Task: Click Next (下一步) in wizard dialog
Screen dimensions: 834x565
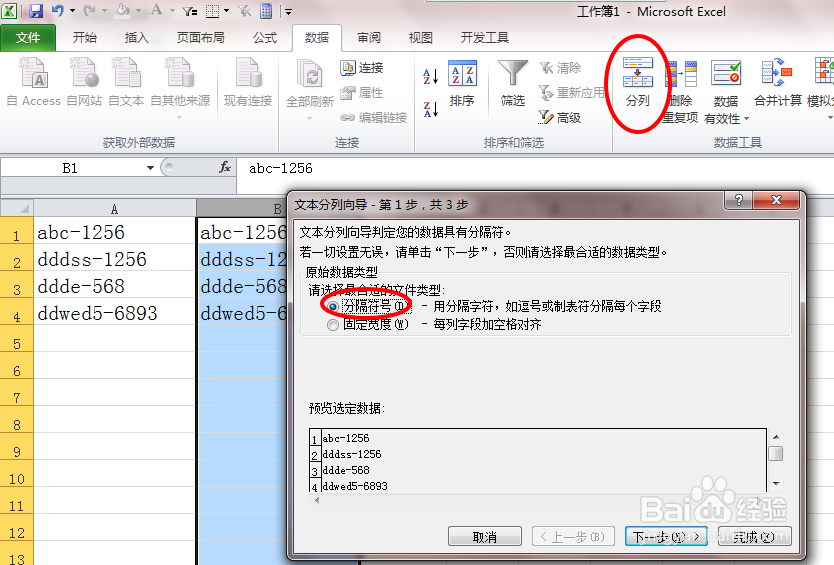Action: [x=666, y=537]
